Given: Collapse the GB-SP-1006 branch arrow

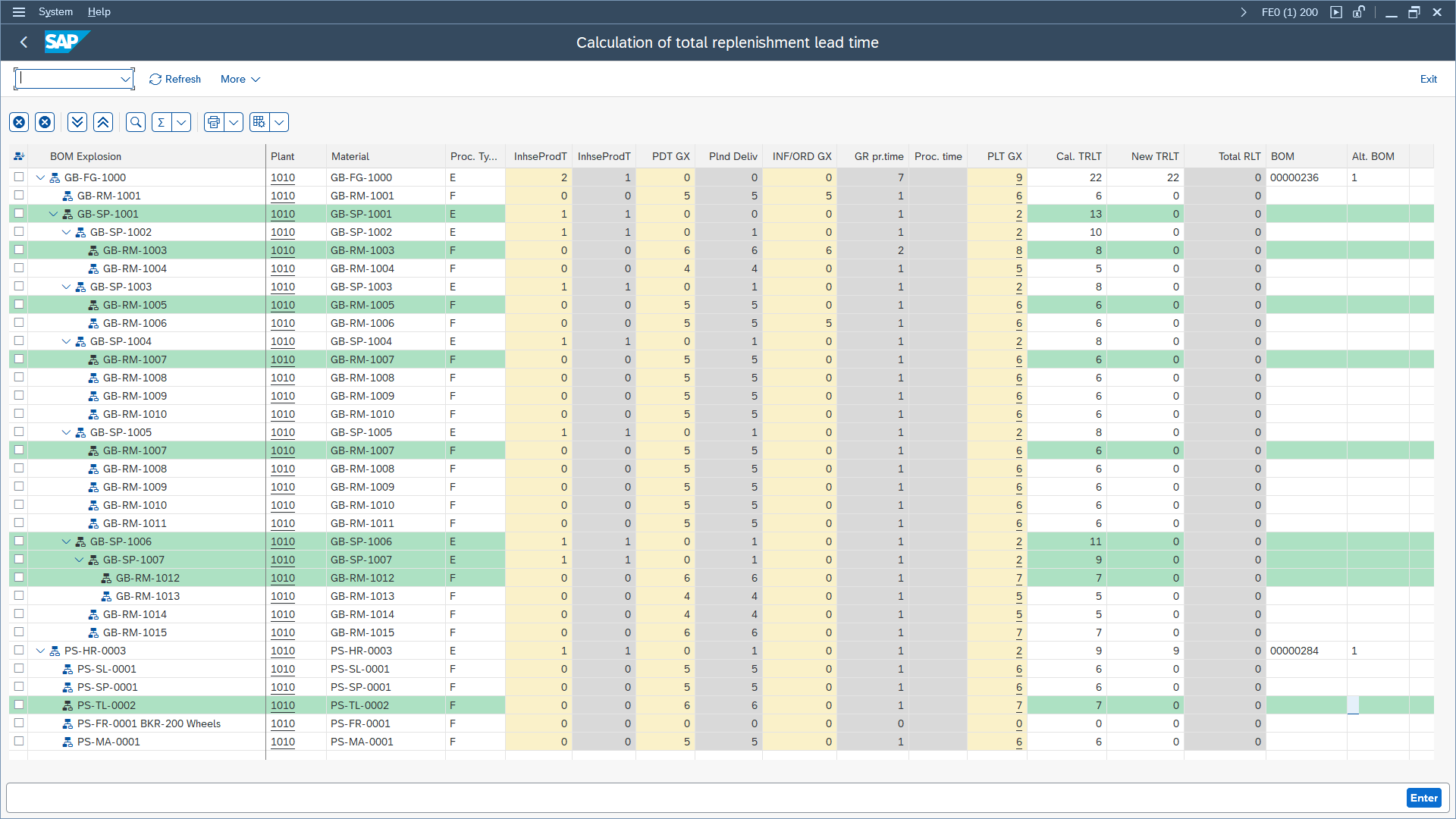Looking at the screenshot, I should pyautogui.click(x=66, y=541).
